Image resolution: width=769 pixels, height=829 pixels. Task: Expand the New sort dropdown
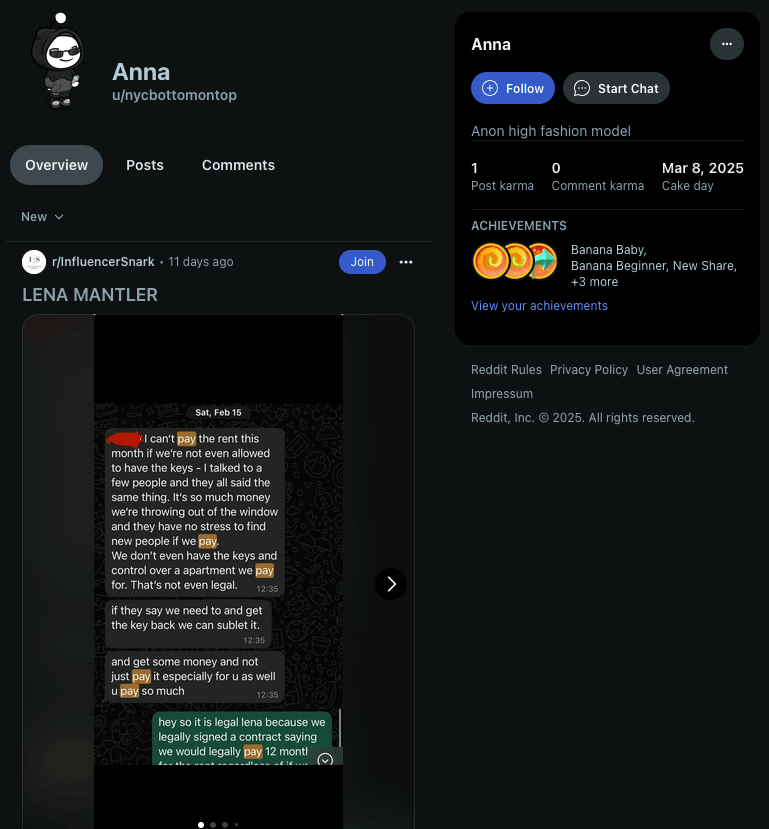point(42,217)
